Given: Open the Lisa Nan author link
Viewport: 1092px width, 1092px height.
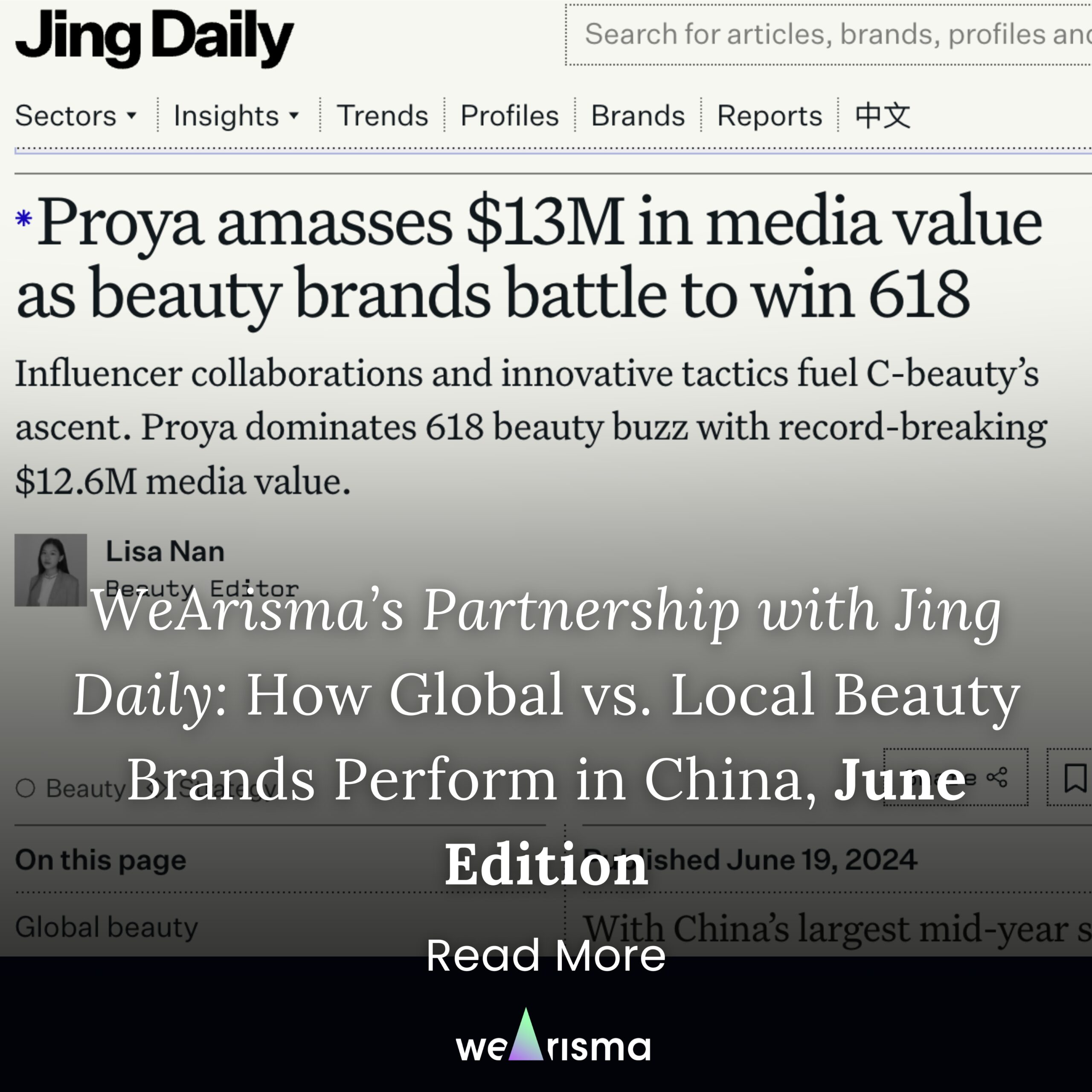Looking at the screenshot, I should point(165,552).
